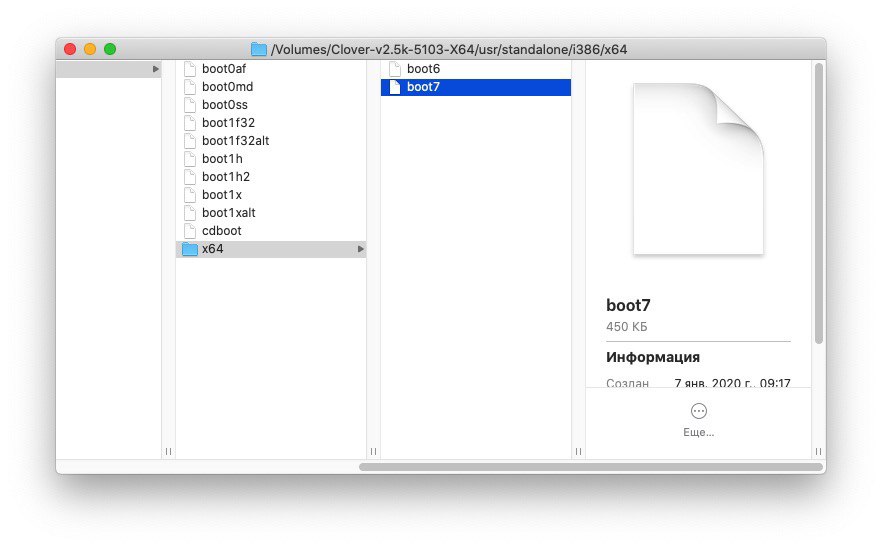
Task: Click the horizontal scrollbar thumb
Action: (591, 467)
